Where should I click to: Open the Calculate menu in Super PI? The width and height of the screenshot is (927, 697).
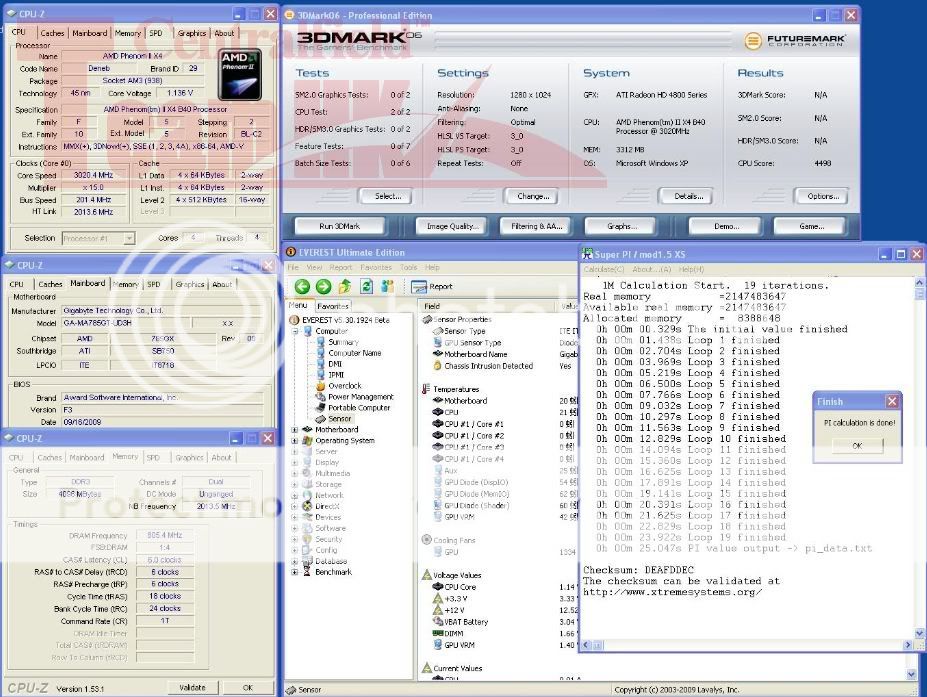coord(604,270)
